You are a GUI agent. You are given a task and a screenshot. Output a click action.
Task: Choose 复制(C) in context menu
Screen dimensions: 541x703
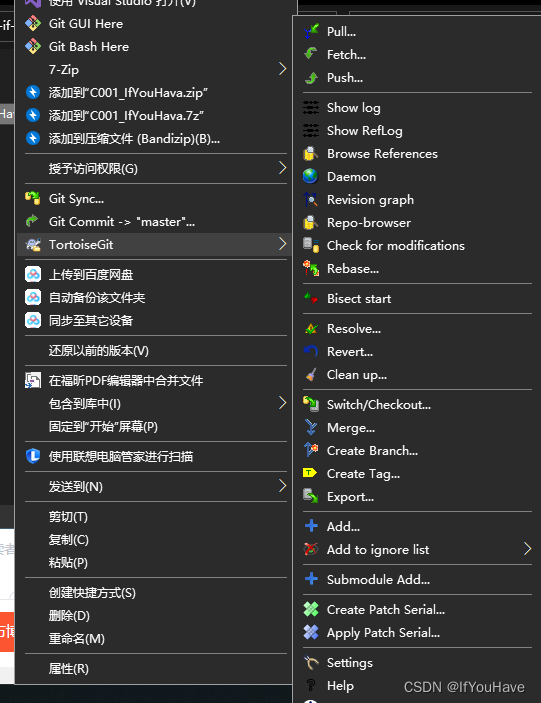(x=155, y=540)
